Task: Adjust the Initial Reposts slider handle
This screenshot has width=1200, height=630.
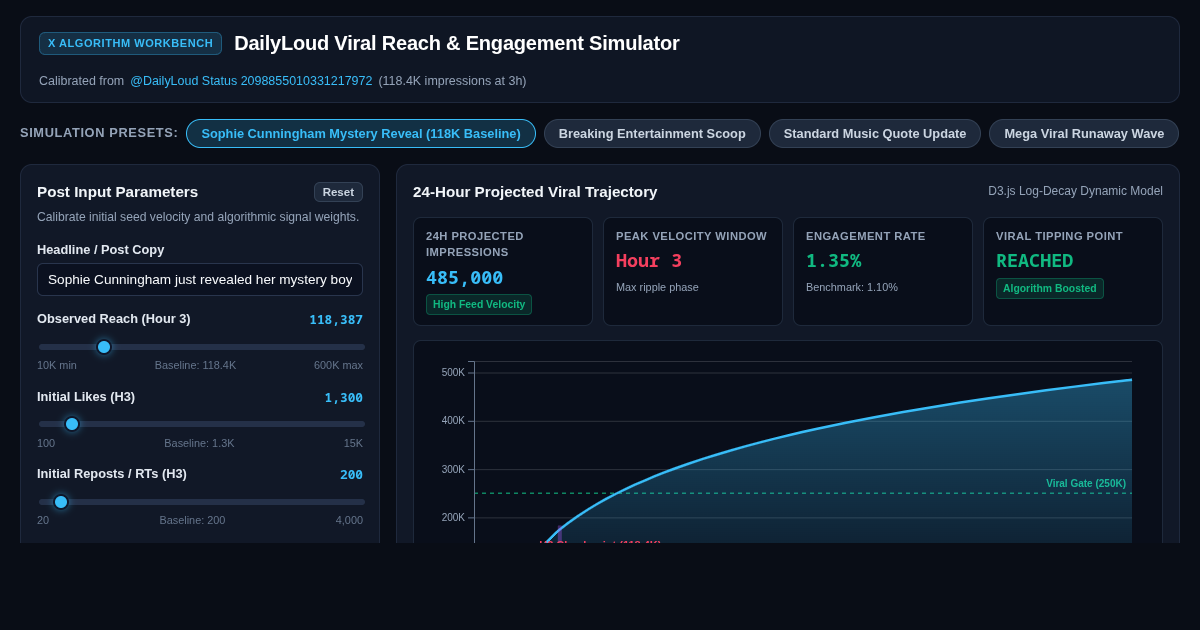Action: [61, 502]
